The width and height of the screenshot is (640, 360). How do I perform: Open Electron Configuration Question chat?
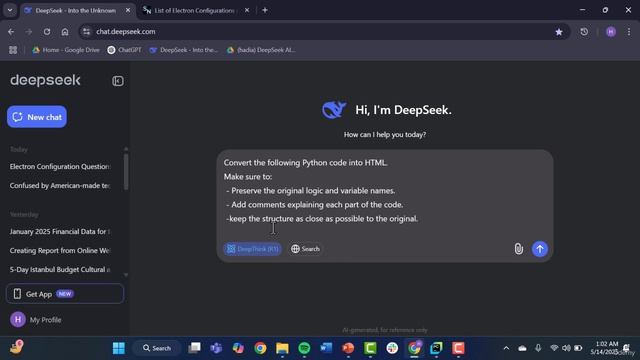(x=60, y=167)
